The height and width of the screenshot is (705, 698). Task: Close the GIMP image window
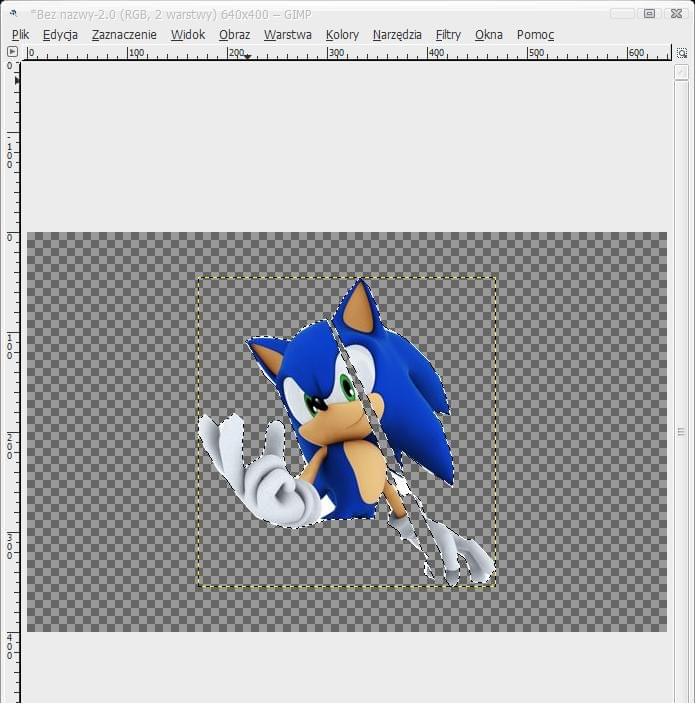pos(678,13)
